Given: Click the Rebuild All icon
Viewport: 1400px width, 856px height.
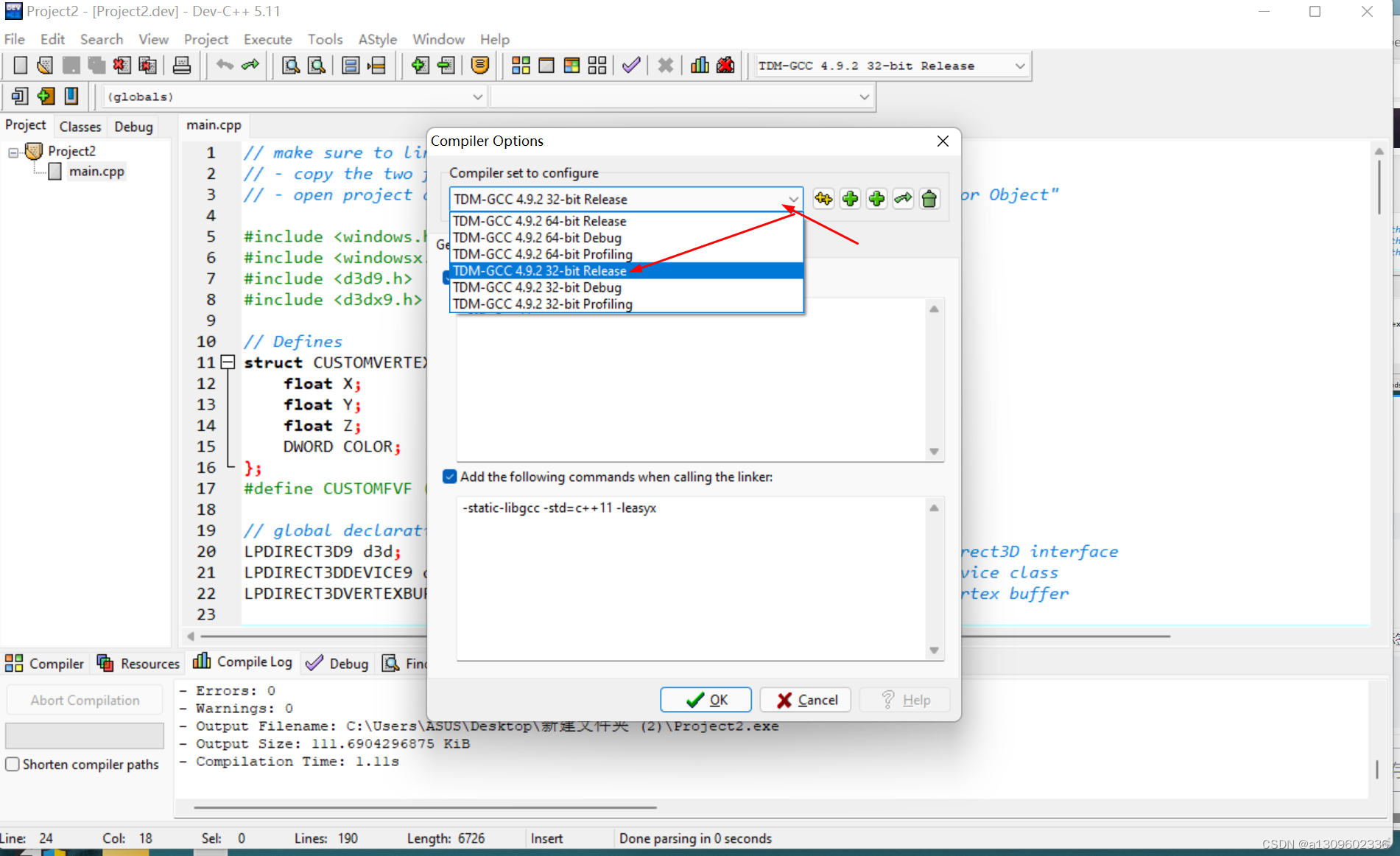Looking at the screenshot, I should tap(597, 66).
